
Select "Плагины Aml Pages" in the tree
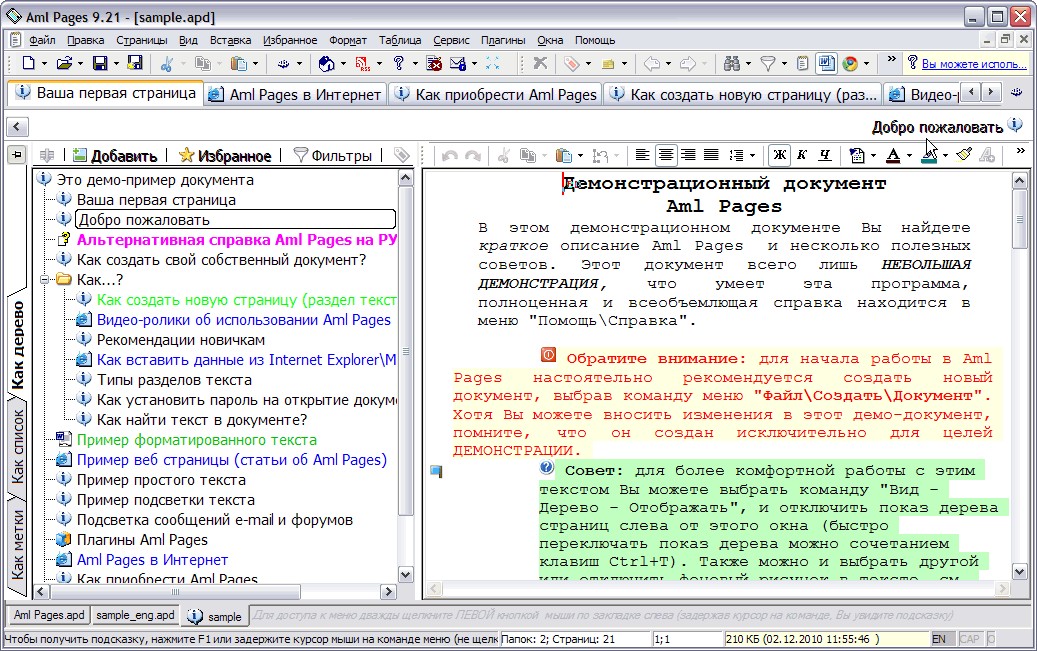click(142, 540)
